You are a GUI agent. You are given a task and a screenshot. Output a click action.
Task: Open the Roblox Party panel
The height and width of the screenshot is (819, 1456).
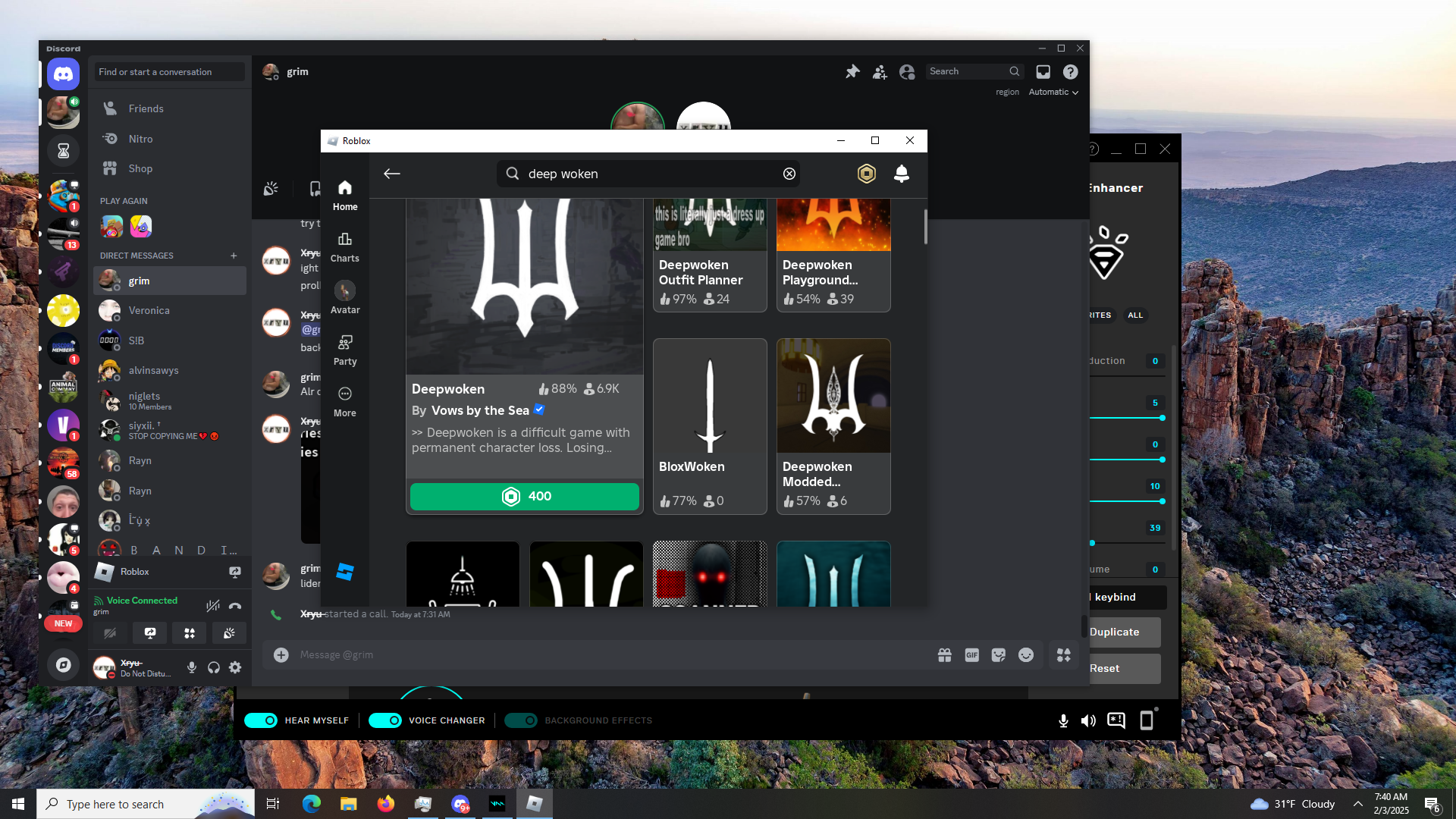click(344, 350)
